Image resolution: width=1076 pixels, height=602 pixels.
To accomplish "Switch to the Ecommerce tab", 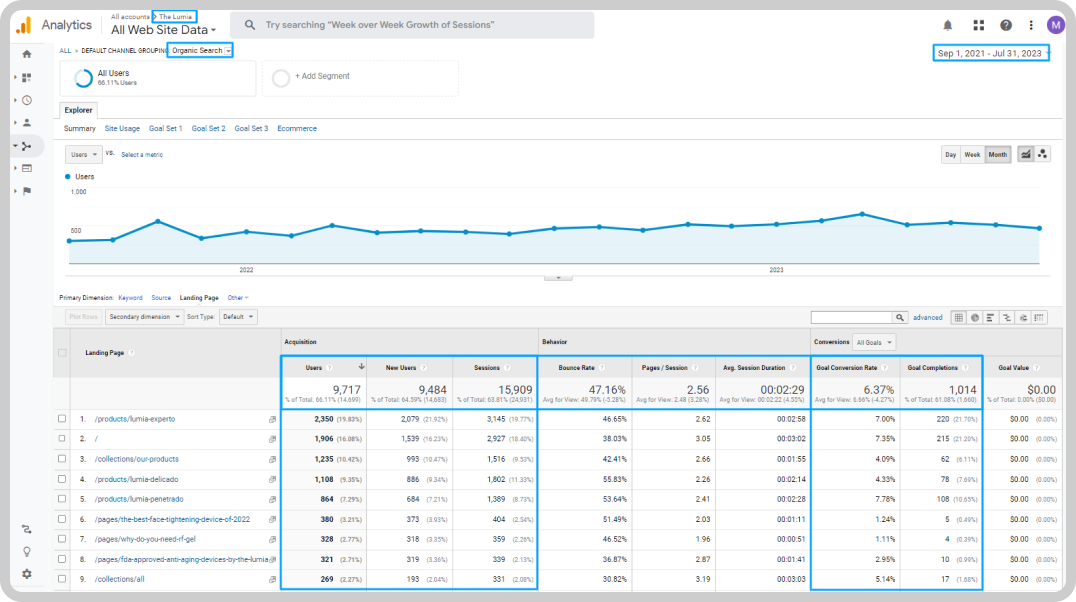I will [297, 128].
